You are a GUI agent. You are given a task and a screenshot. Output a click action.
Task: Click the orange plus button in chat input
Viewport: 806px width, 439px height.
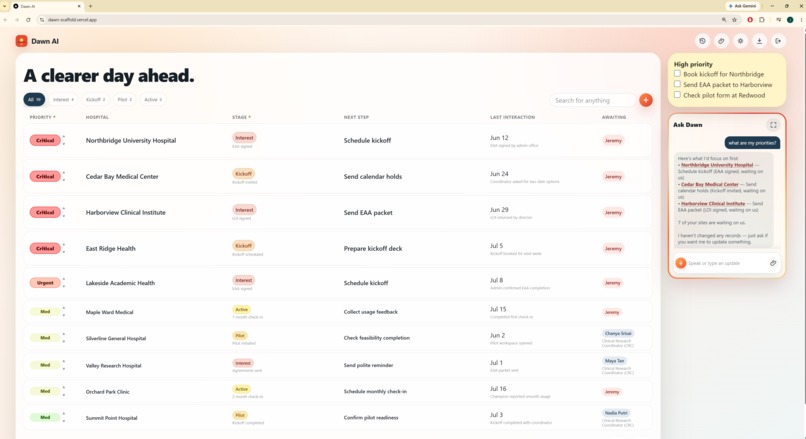point(681,263)
